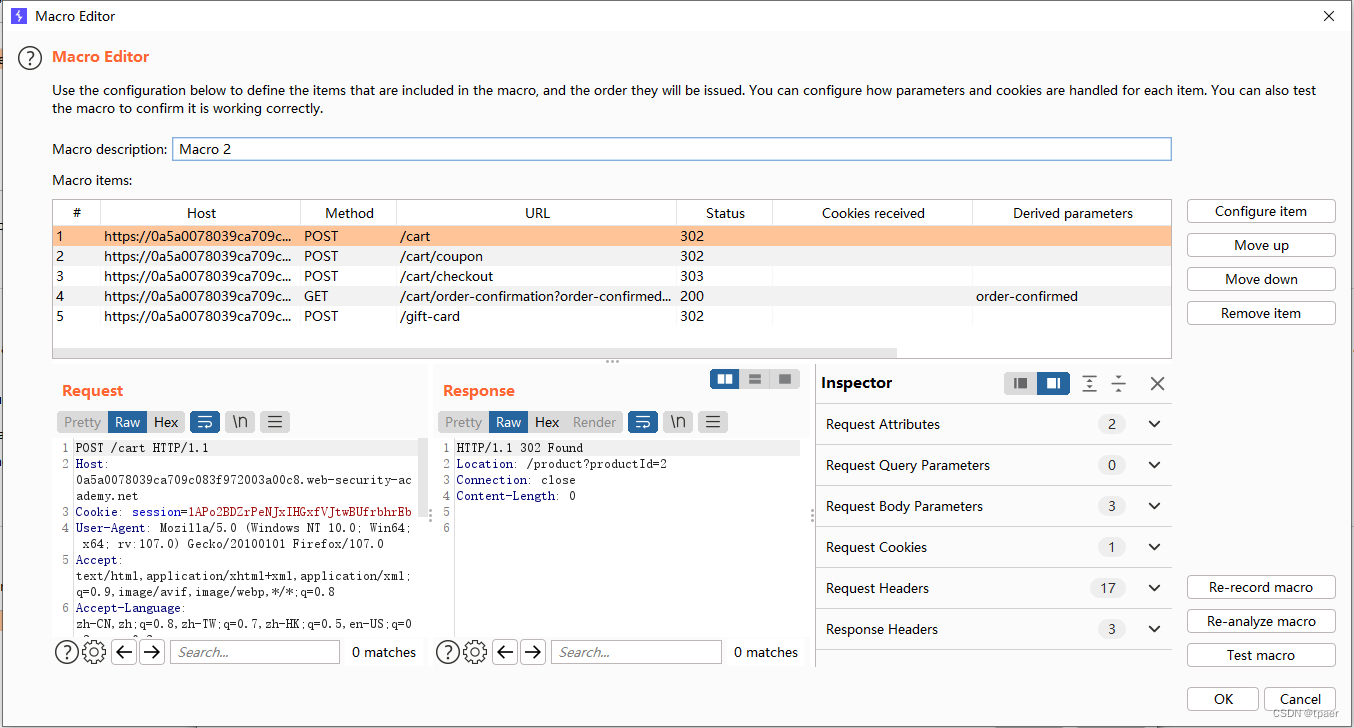Click the Re-analyze macro button

[x=1261, y=621]
